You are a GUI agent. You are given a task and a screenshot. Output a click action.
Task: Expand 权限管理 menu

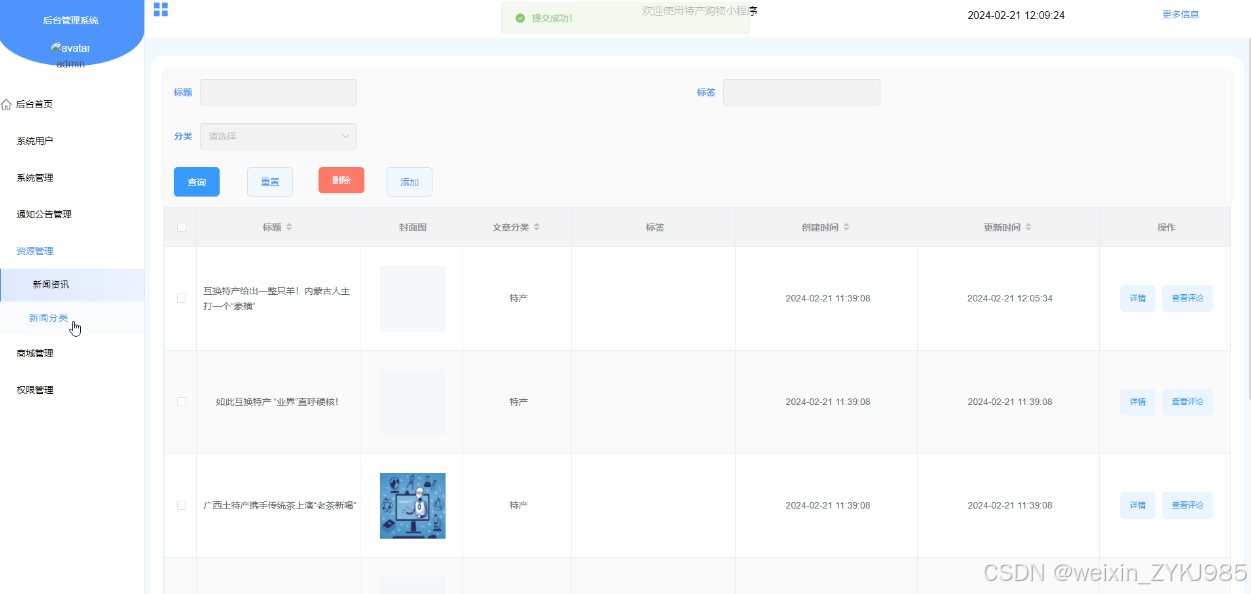pos(72,390)
